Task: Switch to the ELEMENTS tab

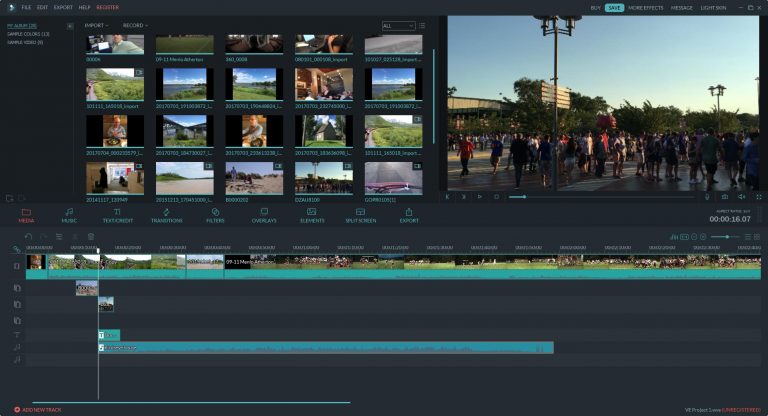Action: coord(312,215)
